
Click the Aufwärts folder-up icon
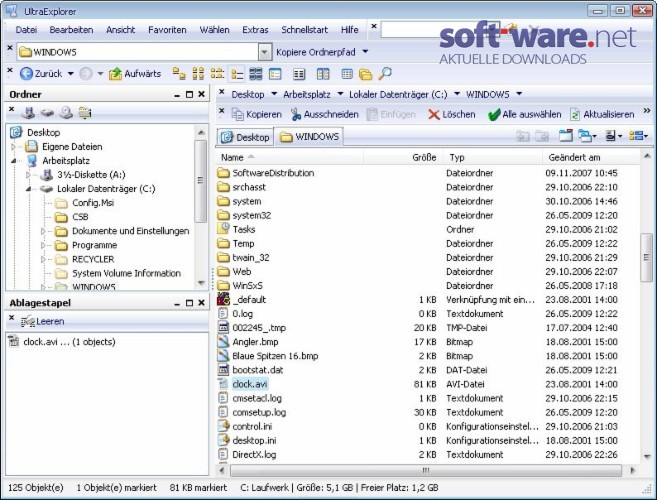pyautogui.click(x=115, y=74)
